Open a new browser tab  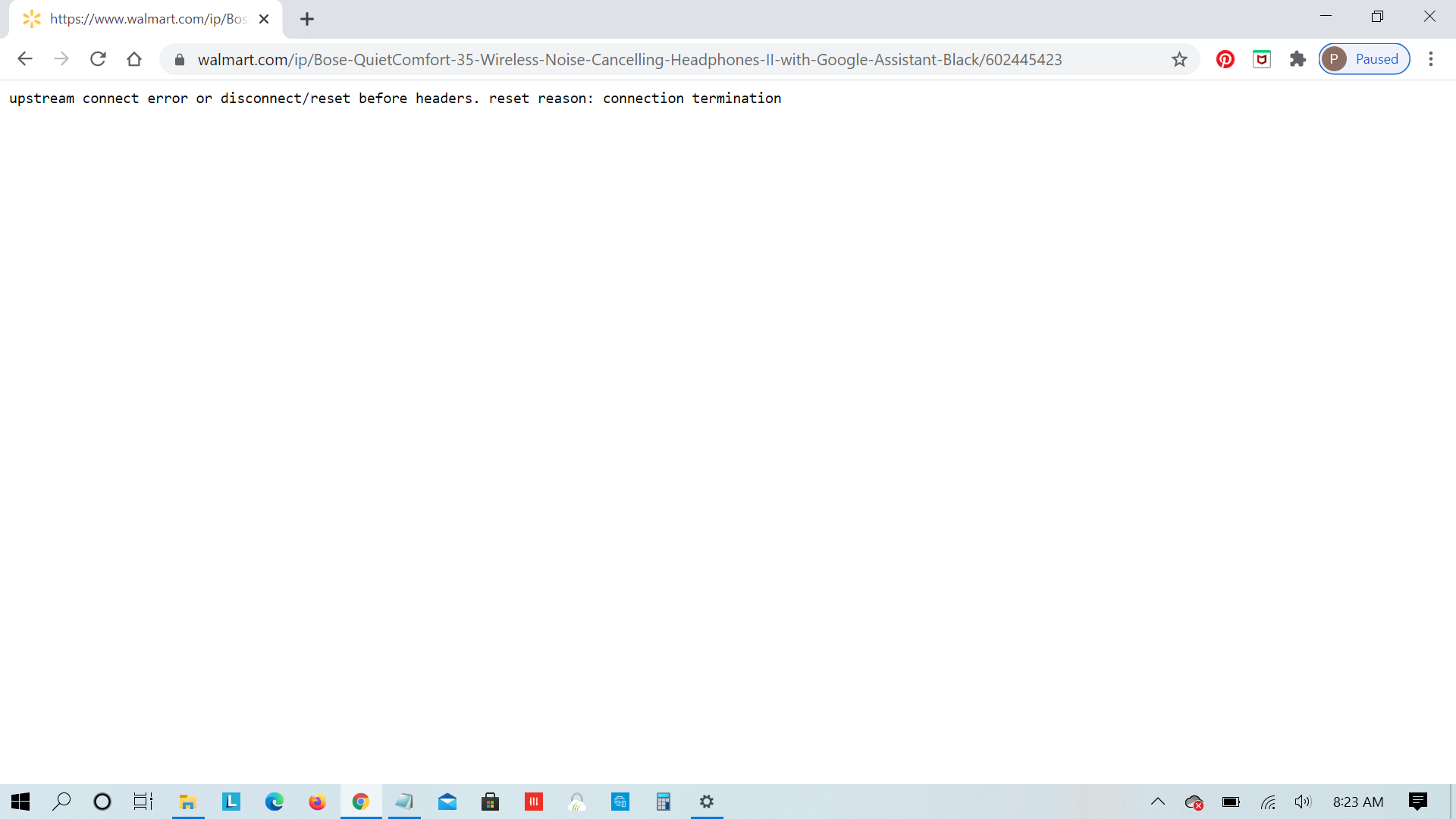coord(307,20)
